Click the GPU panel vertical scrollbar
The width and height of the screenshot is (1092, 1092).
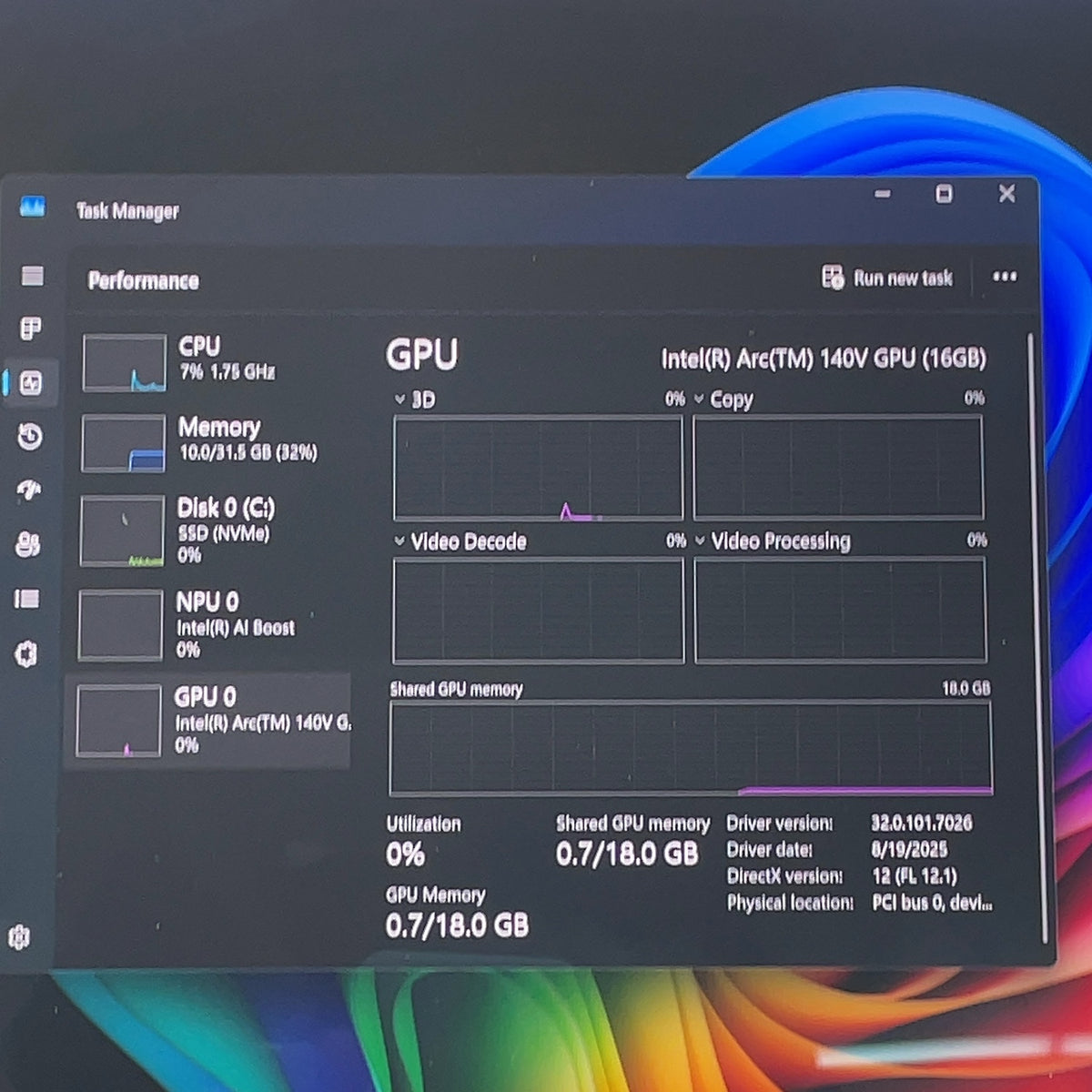[1036, 637]
